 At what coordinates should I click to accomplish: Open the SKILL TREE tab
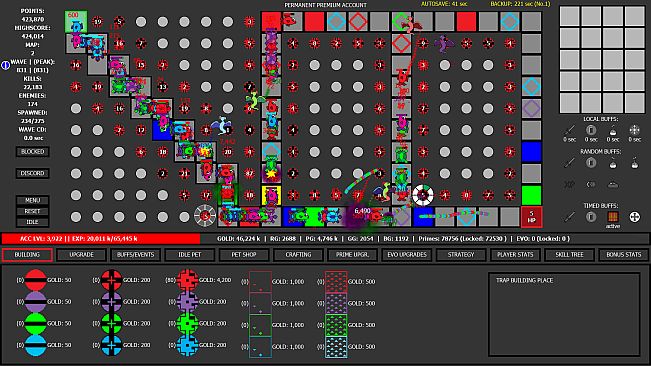(569, 255)
